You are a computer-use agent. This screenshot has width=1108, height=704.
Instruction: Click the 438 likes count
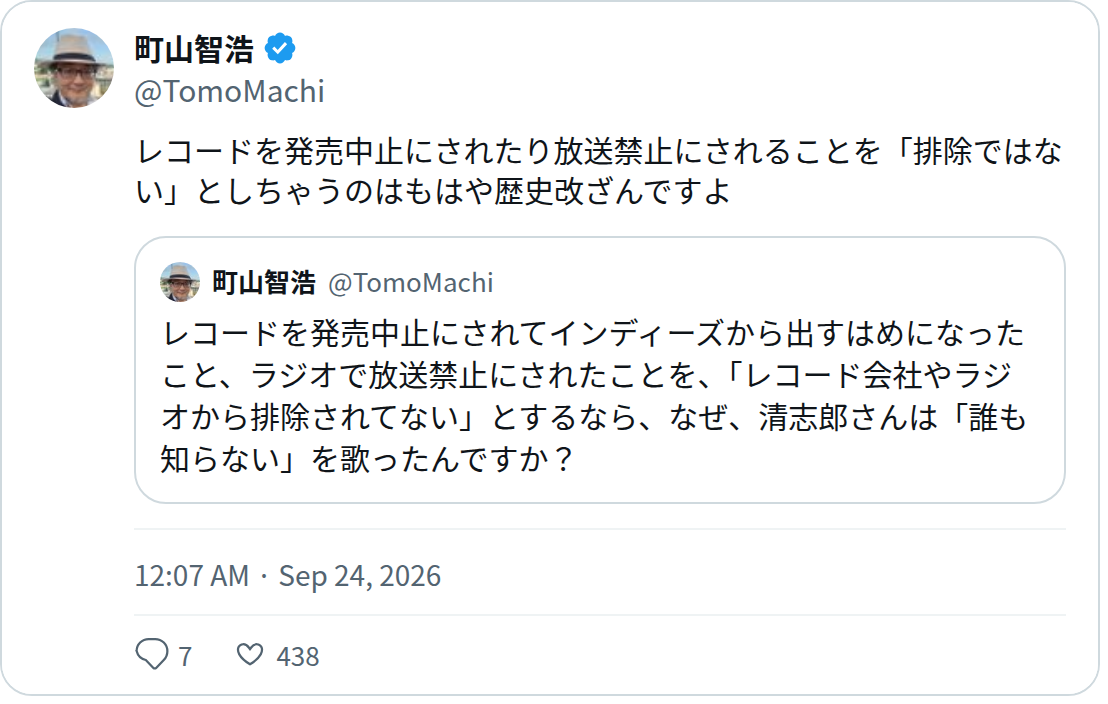tap(297, 657)
